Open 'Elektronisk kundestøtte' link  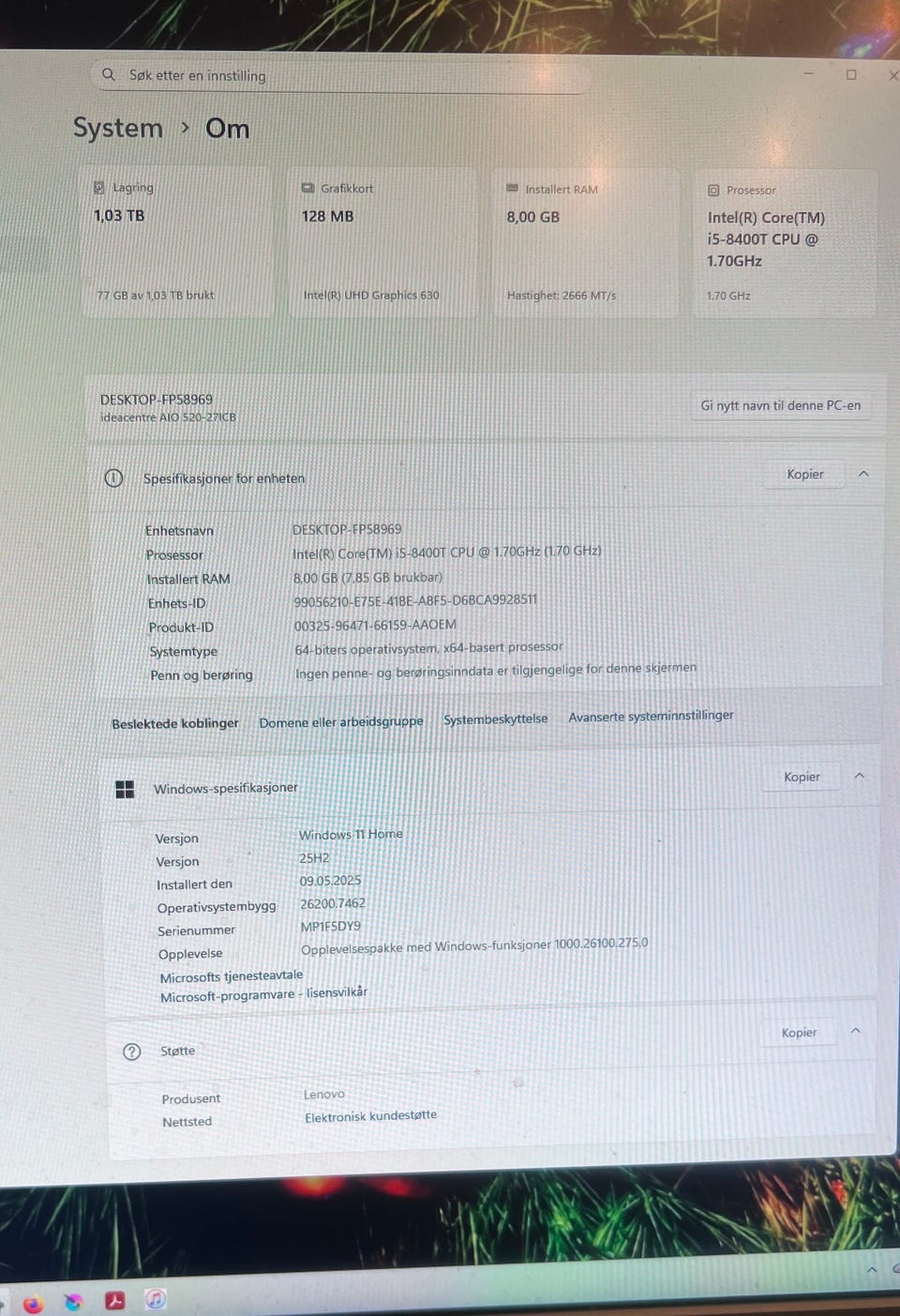(370, 1116)
